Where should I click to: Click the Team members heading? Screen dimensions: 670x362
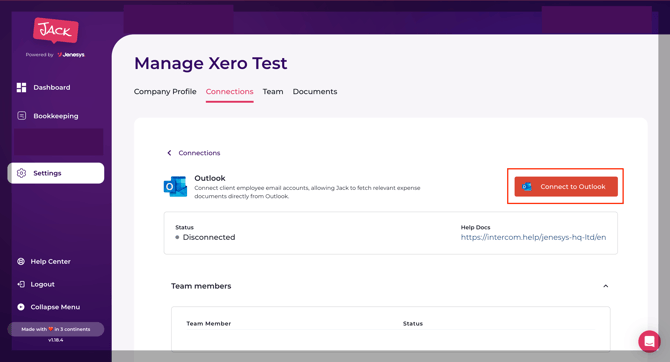pyautogui.click(x=201, y=286)
